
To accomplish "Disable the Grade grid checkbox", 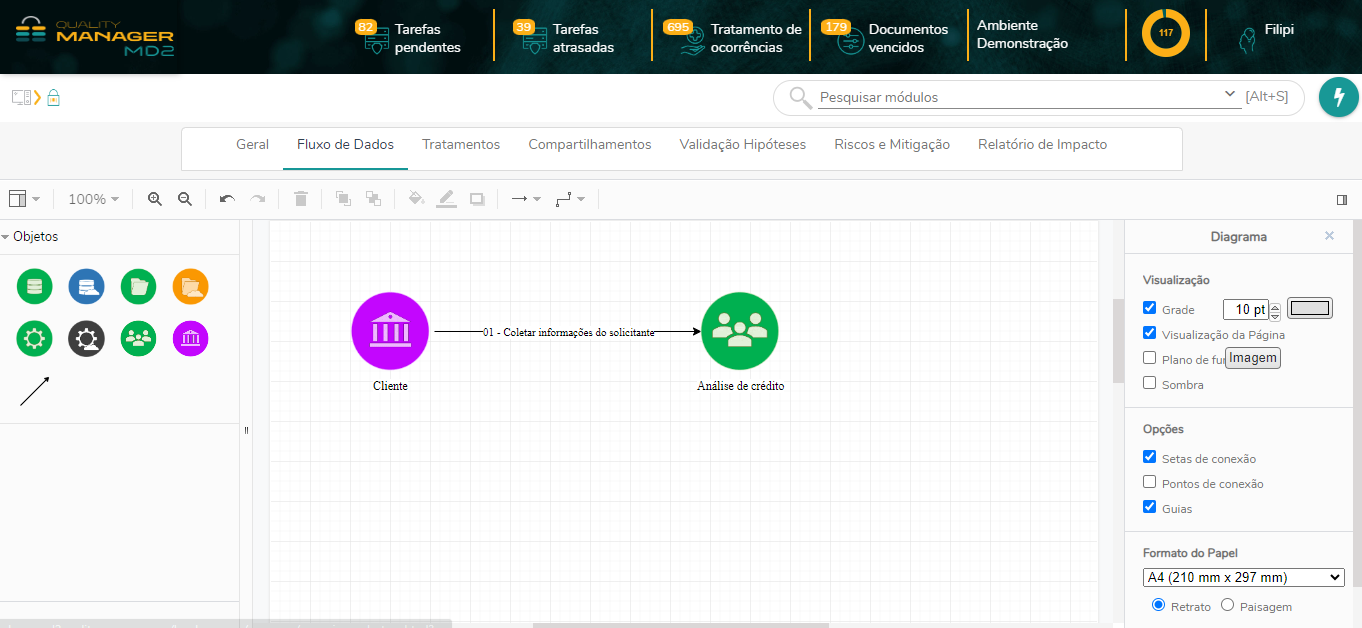I will [x=1150, y=309].
